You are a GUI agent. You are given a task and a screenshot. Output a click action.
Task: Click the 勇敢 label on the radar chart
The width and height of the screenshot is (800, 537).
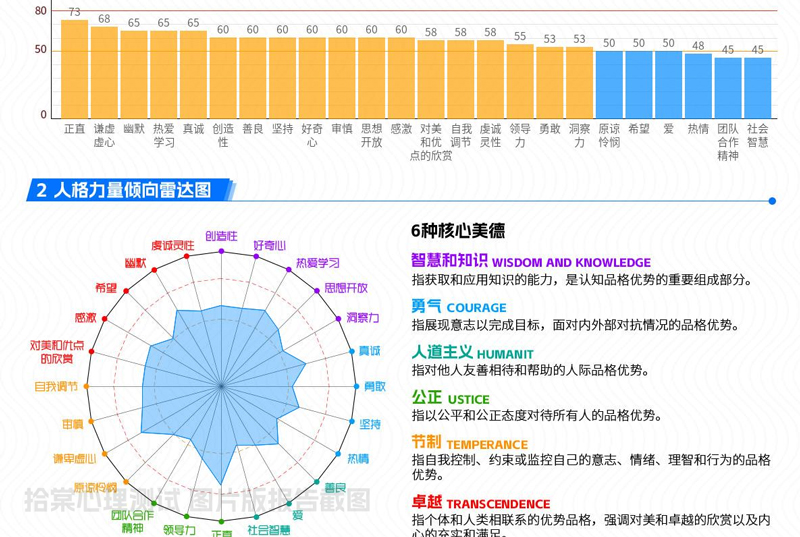[374, 387]
